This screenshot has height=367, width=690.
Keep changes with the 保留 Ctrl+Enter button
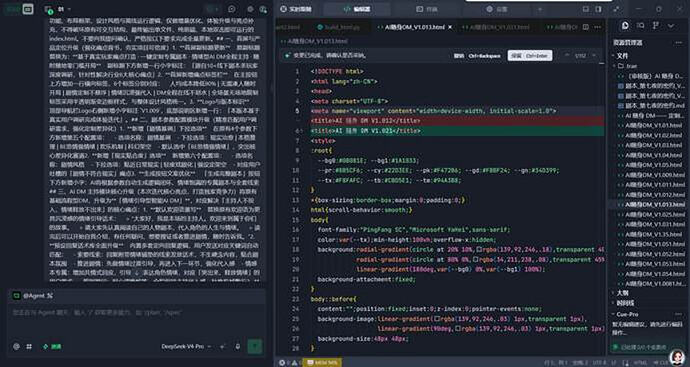click(x=529, y=56)
